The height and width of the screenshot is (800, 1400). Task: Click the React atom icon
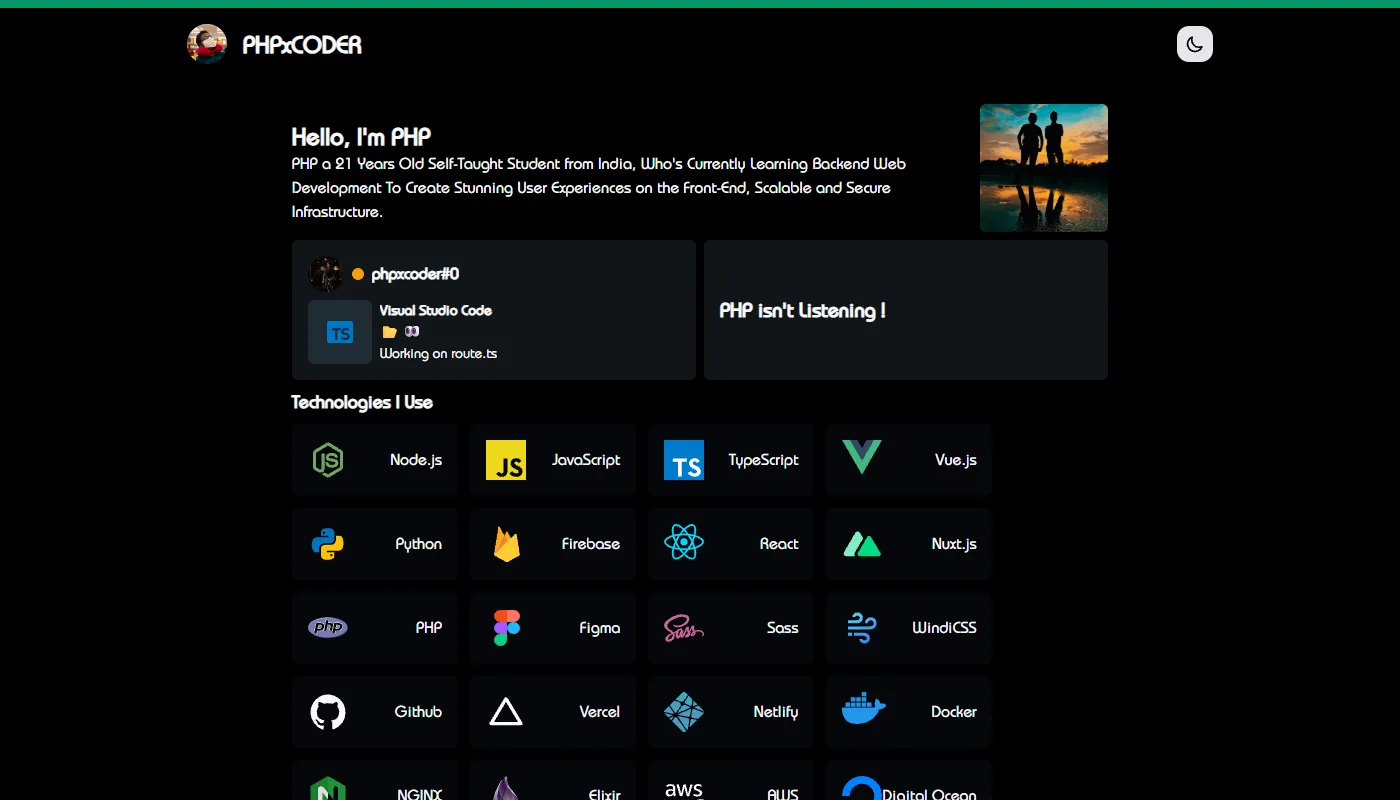pyautogui.click(x=684, y=543)
